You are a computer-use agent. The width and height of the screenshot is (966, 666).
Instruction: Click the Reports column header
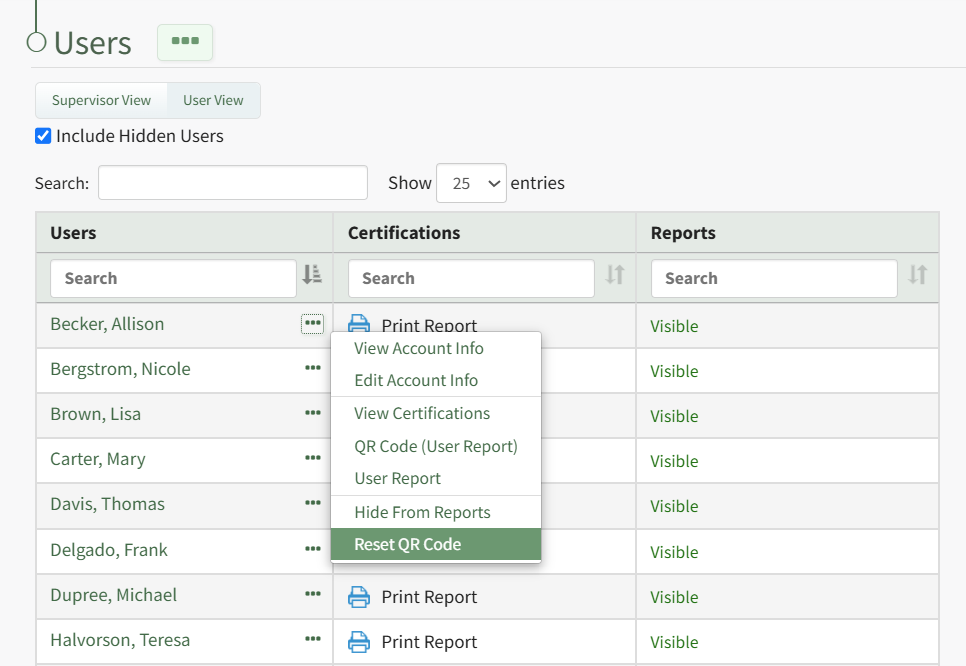(683, 233)
